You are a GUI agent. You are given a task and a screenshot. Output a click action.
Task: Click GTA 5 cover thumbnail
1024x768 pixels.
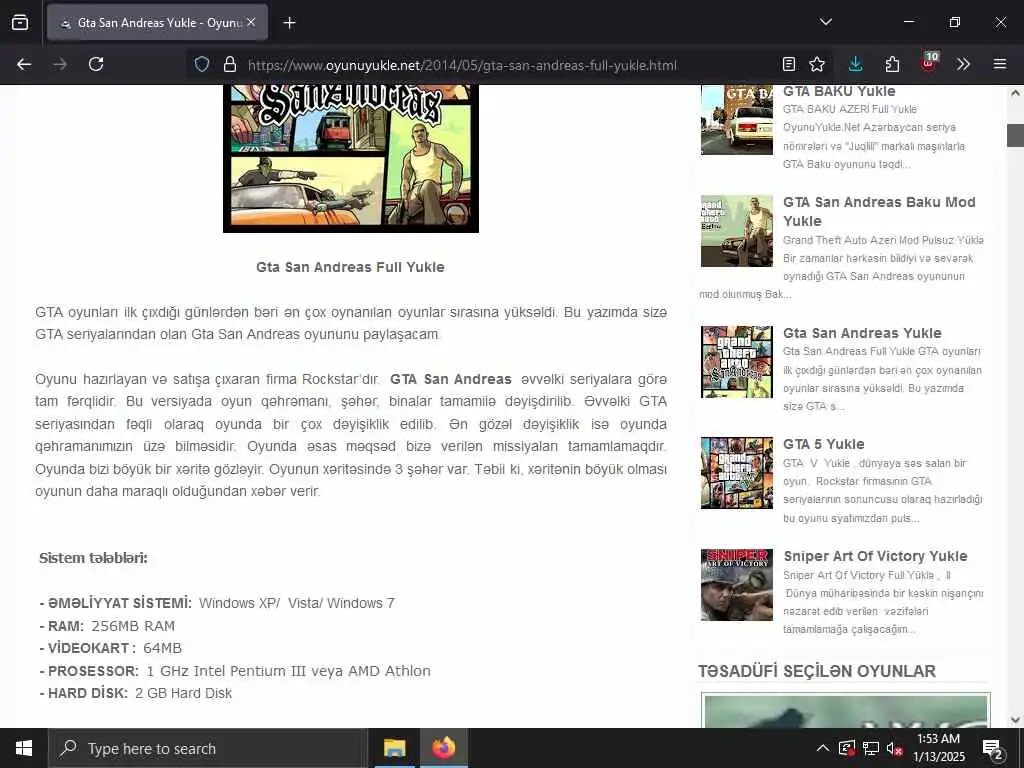[x=737, y=473]
